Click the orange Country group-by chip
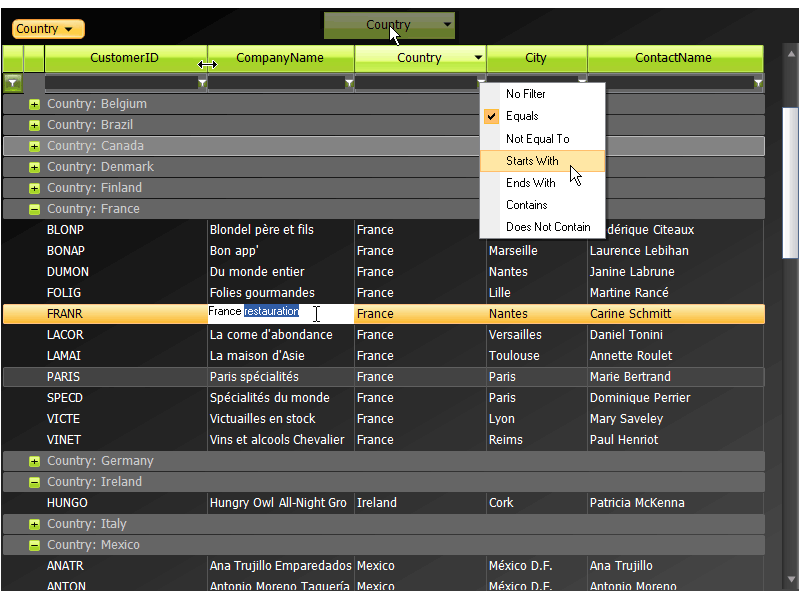 pos(48,29)
